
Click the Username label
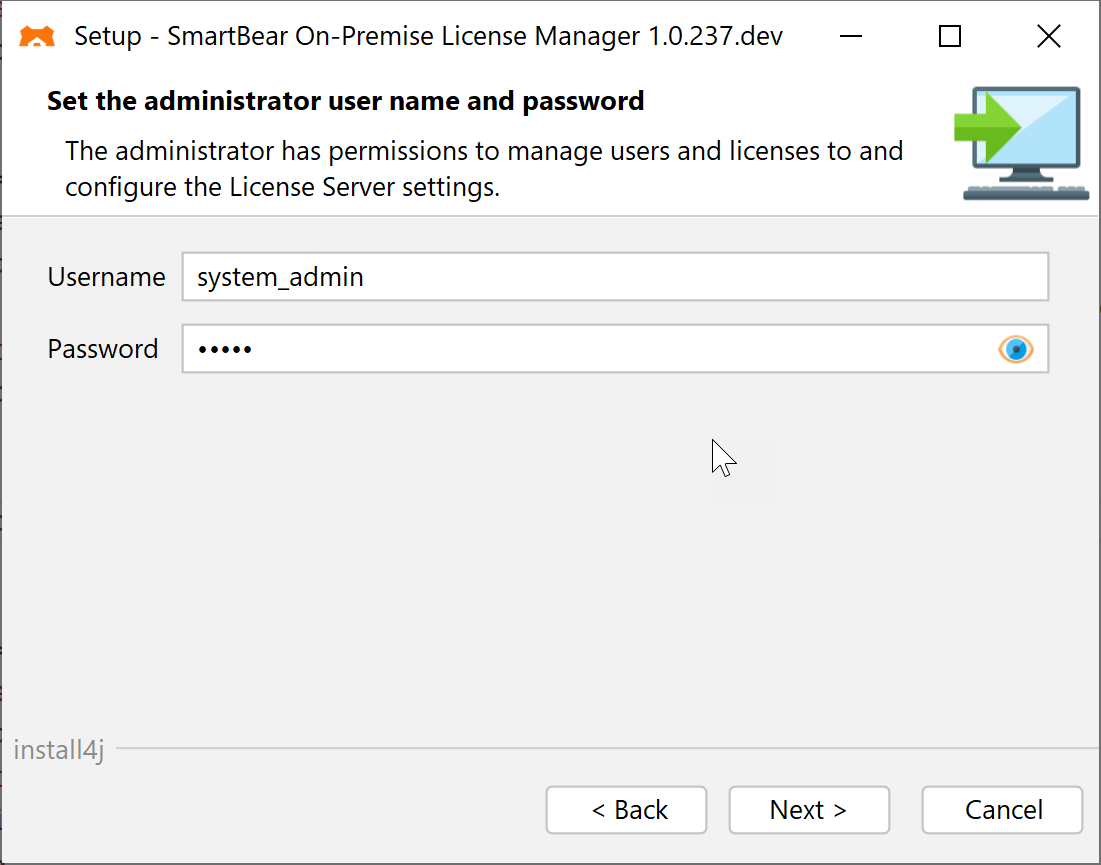tap(106, 277)
